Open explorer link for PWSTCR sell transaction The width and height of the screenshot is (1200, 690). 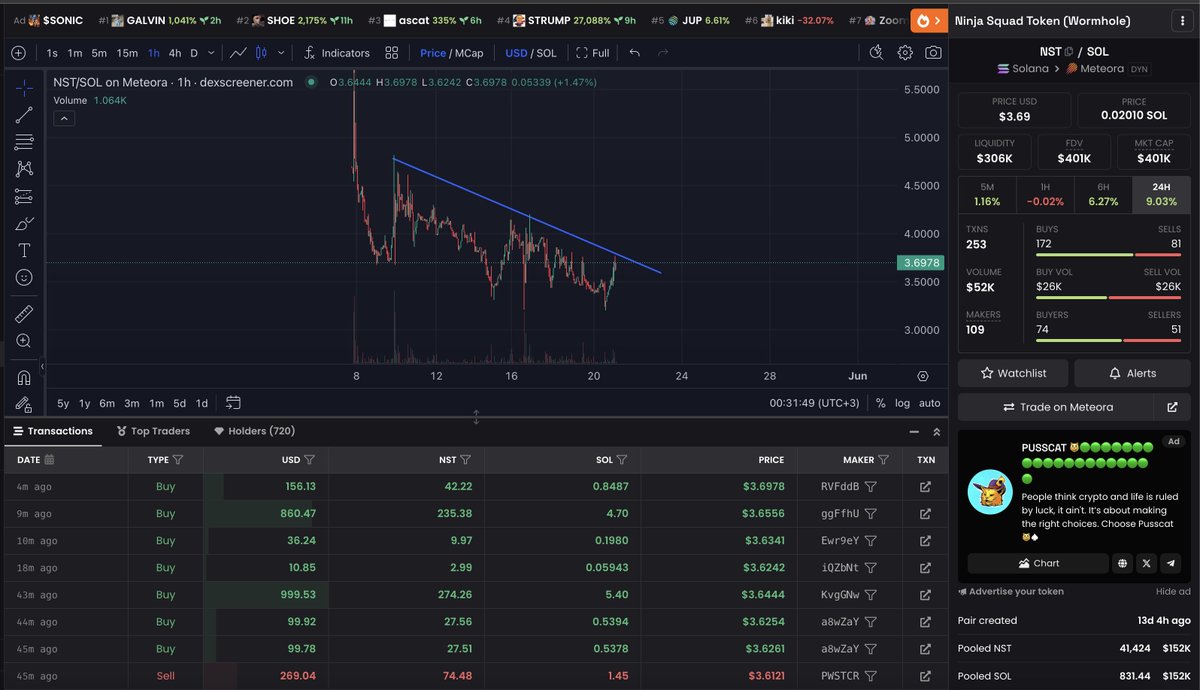[925, 676]
